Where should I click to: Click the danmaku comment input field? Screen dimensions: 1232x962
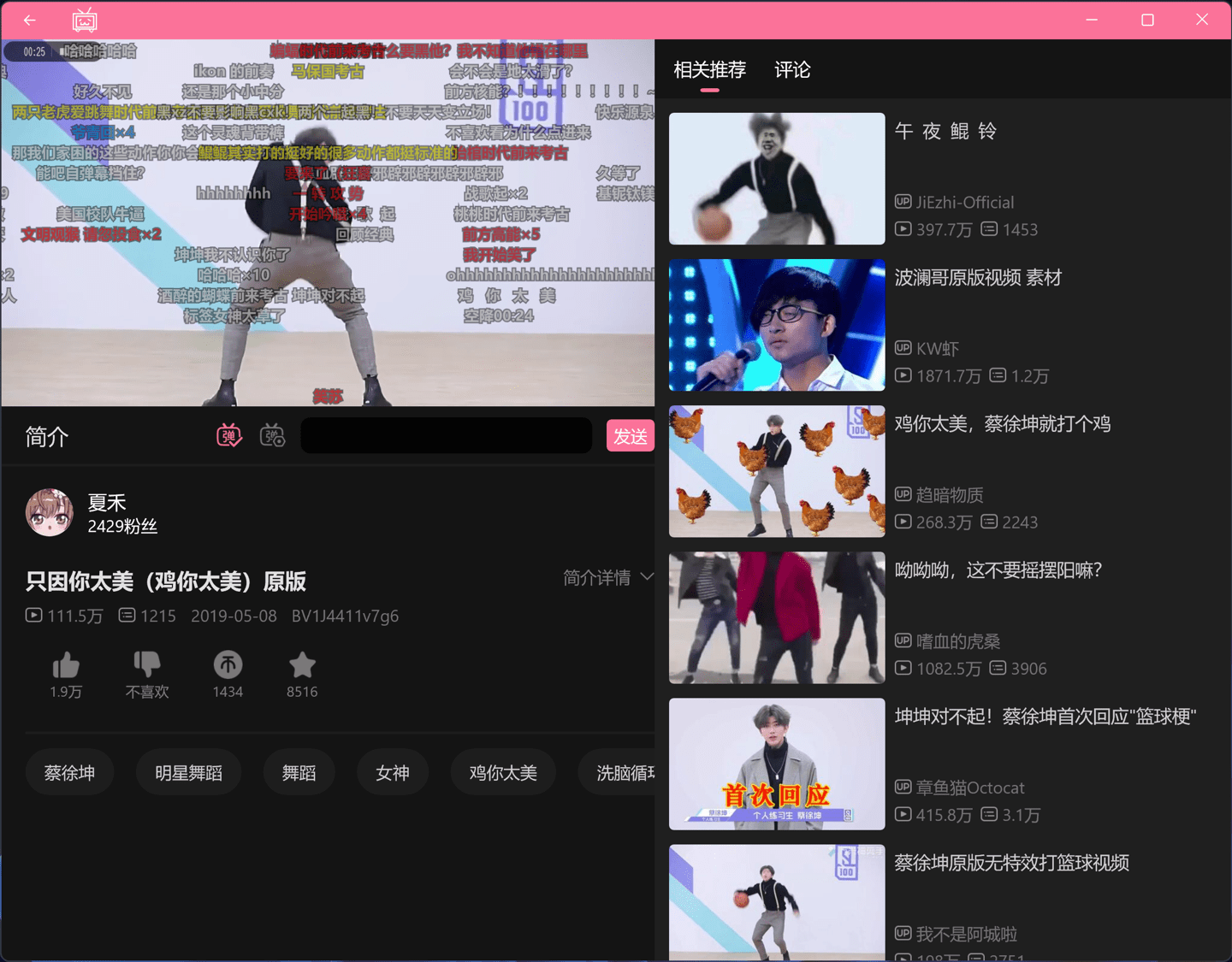pos(446,435)
